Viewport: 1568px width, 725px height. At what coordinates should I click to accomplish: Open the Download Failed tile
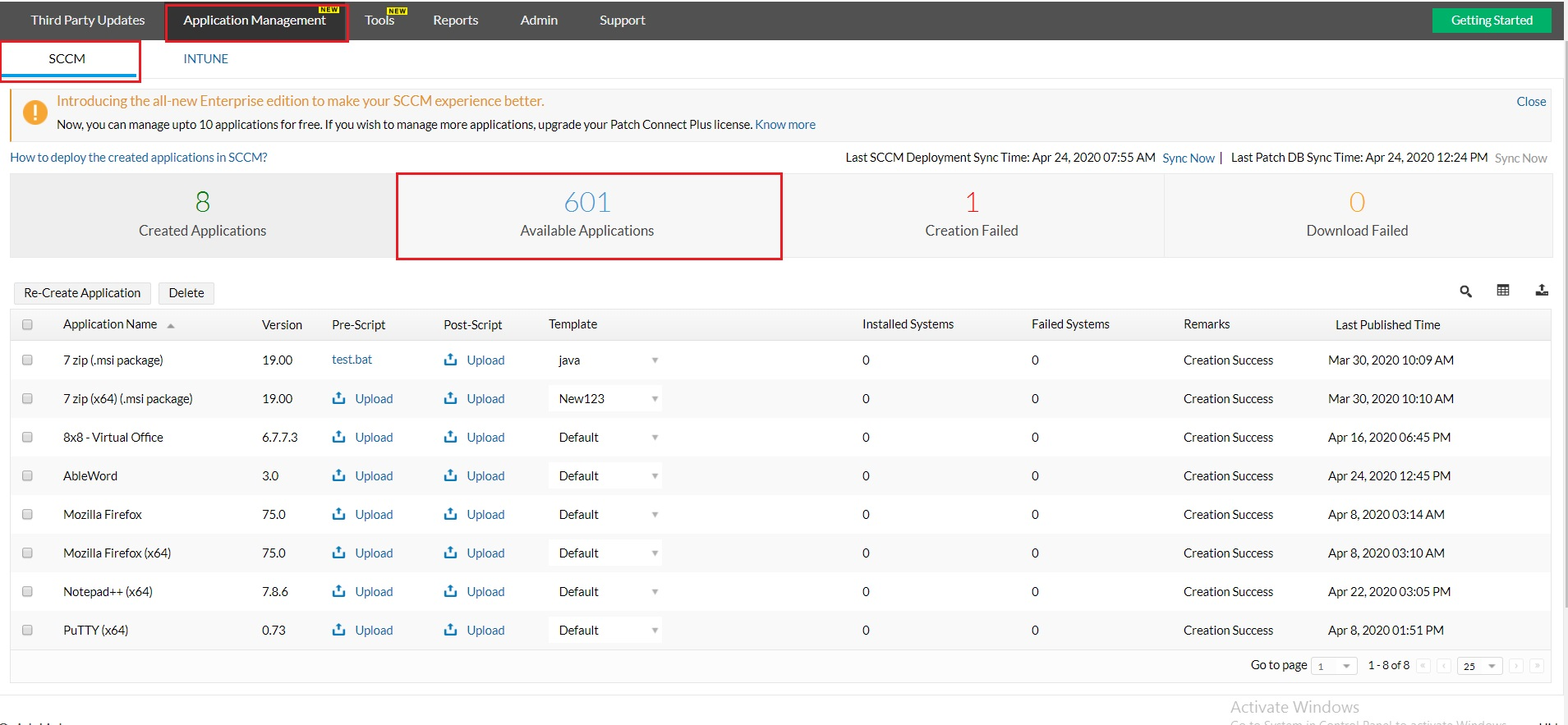[x=1358, y=215]
